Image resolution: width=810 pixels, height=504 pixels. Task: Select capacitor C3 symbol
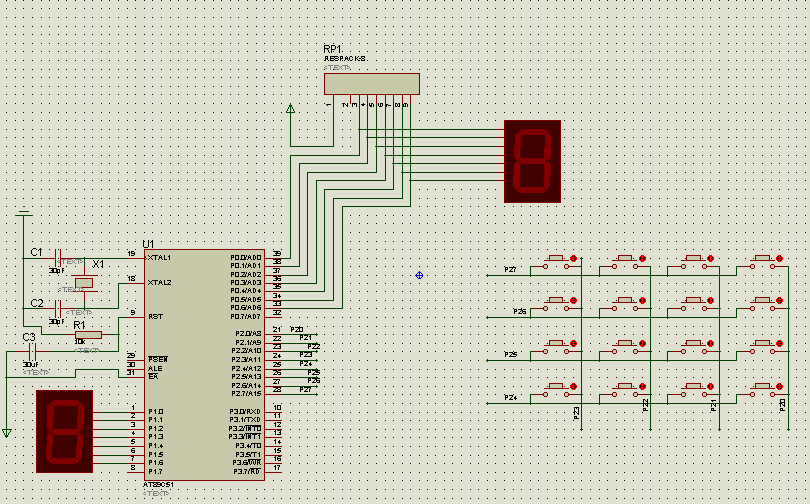point(32,352)
